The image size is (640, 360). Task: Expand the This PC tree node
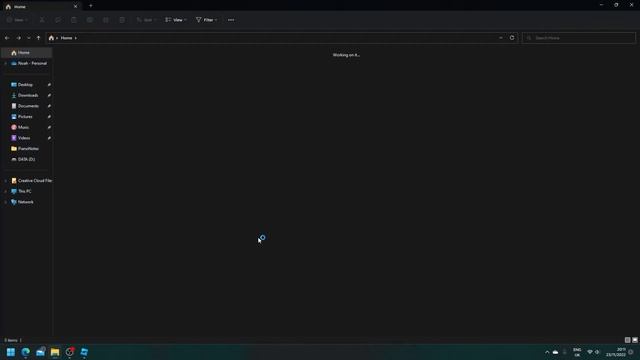pyautogui.click(x=5, y=191)
